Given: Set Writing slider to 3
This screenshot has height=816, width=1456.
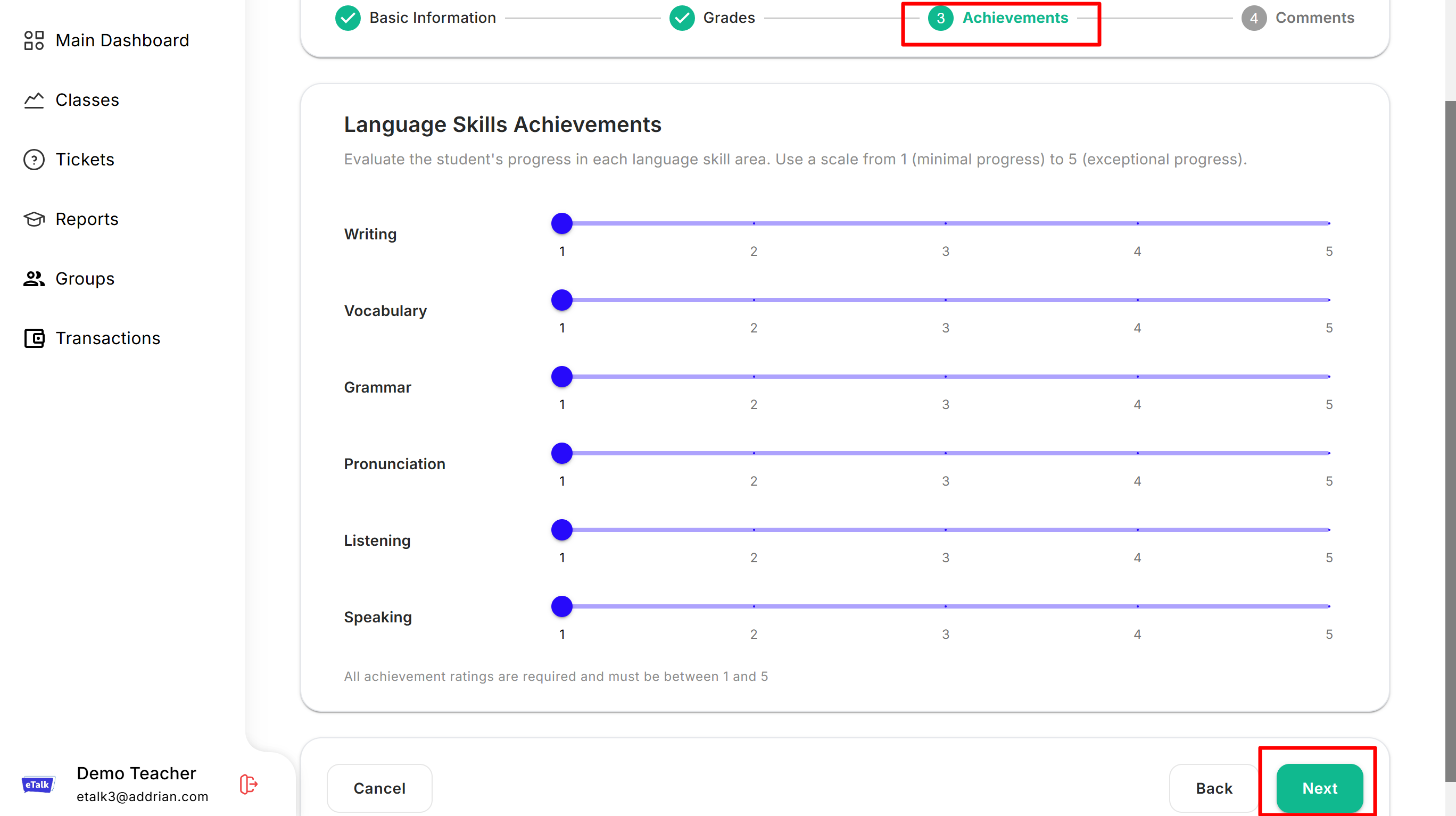Looking at the screenshot, I should [x=946, y=224].
